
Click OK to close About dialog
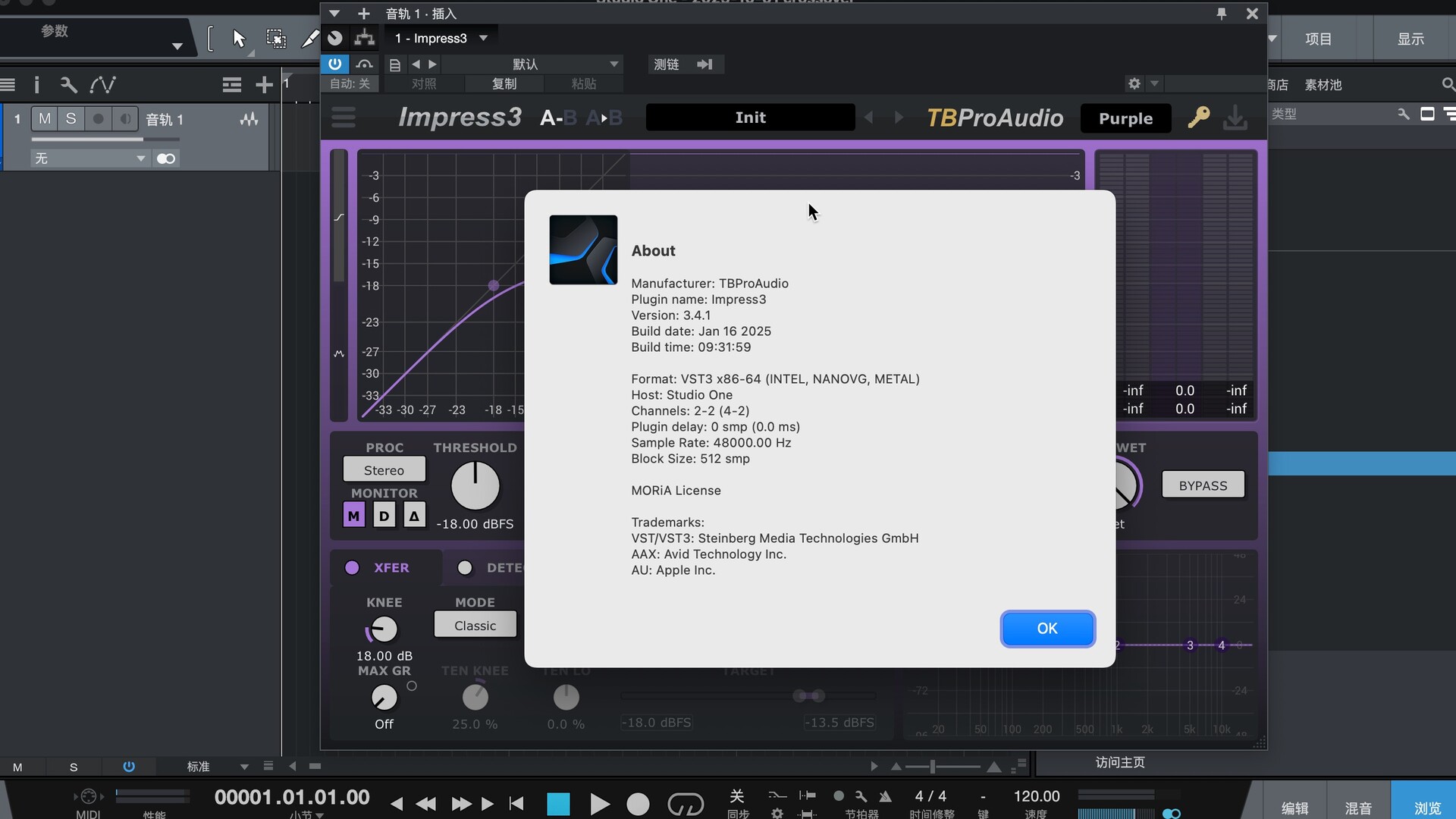point(1047,629)
